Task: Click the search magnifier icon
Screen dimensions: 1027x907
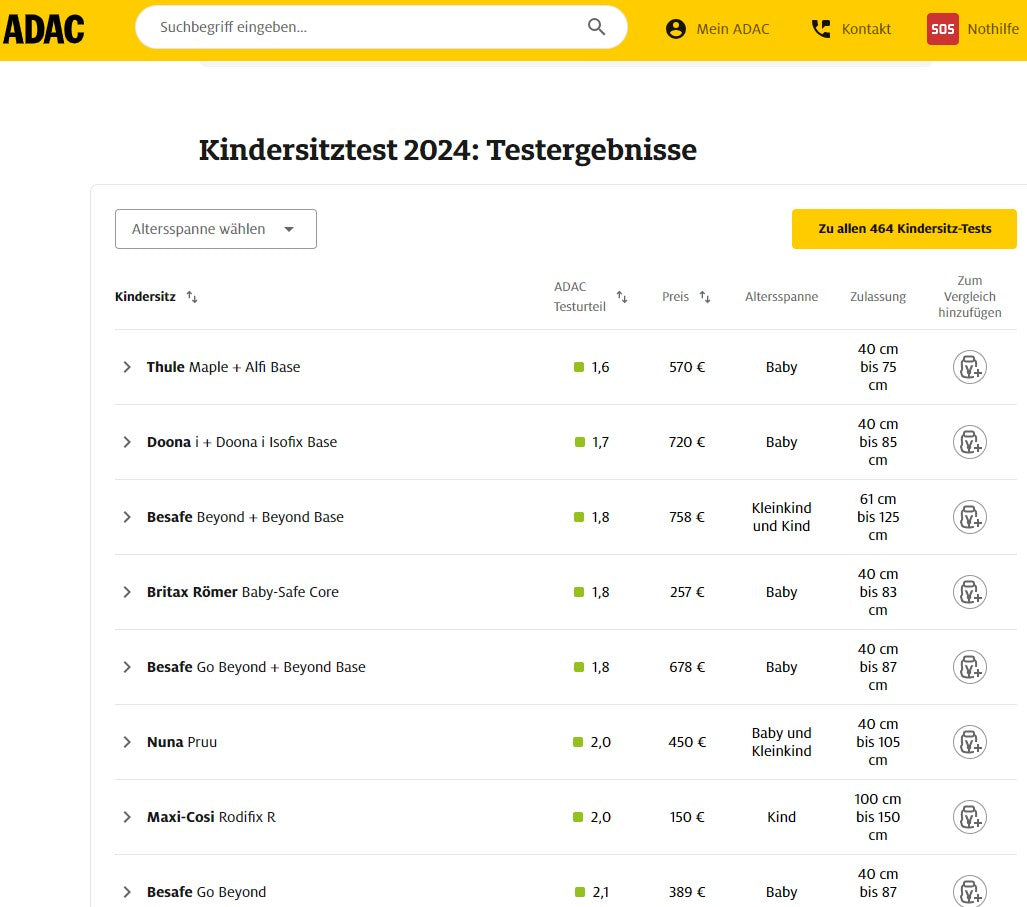Action: pyautogui.click(x=596, y=27)
